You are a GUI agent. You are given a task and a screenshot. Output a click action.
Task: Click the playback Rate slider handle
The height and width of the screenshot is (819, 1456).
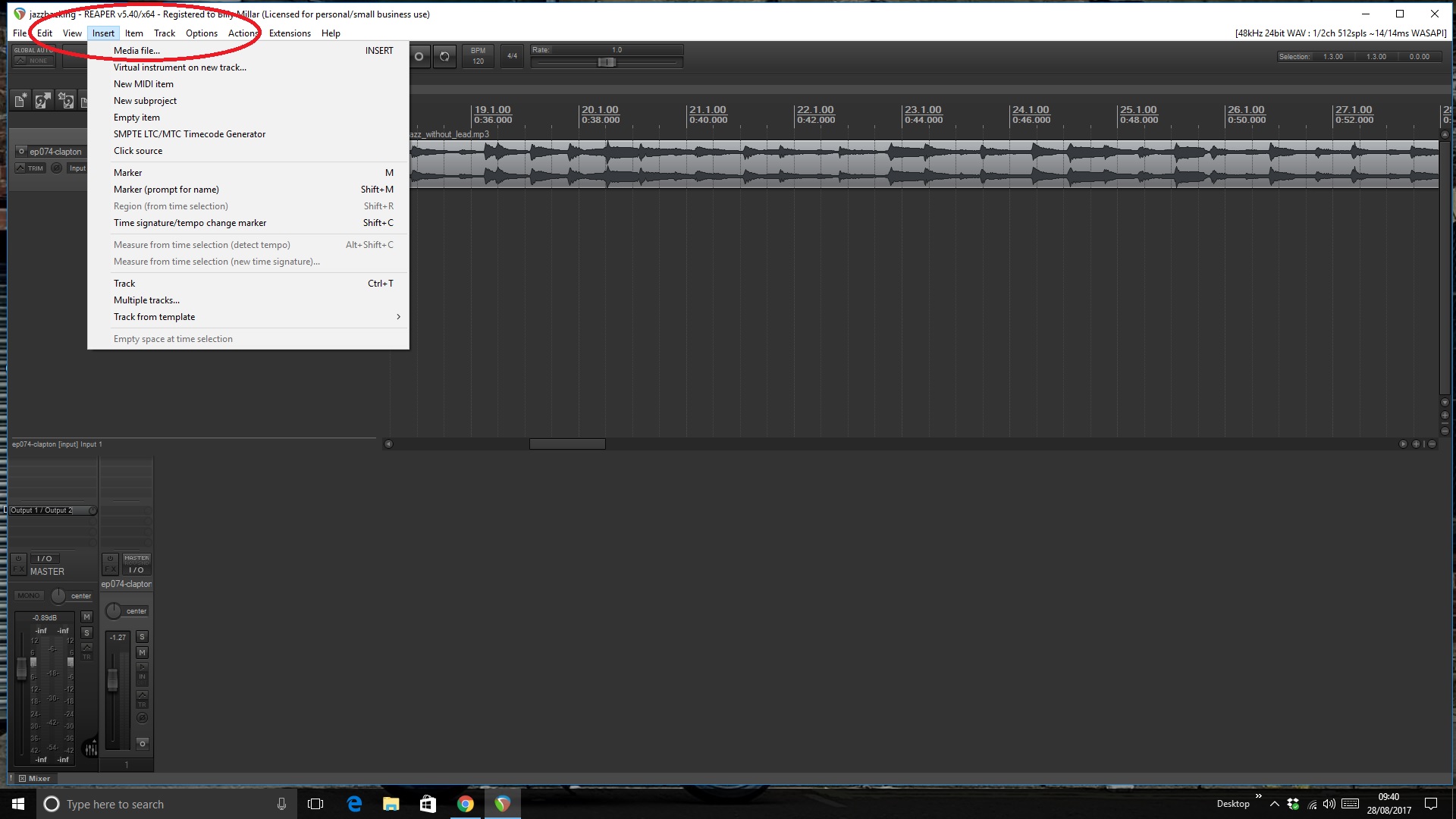606,62
